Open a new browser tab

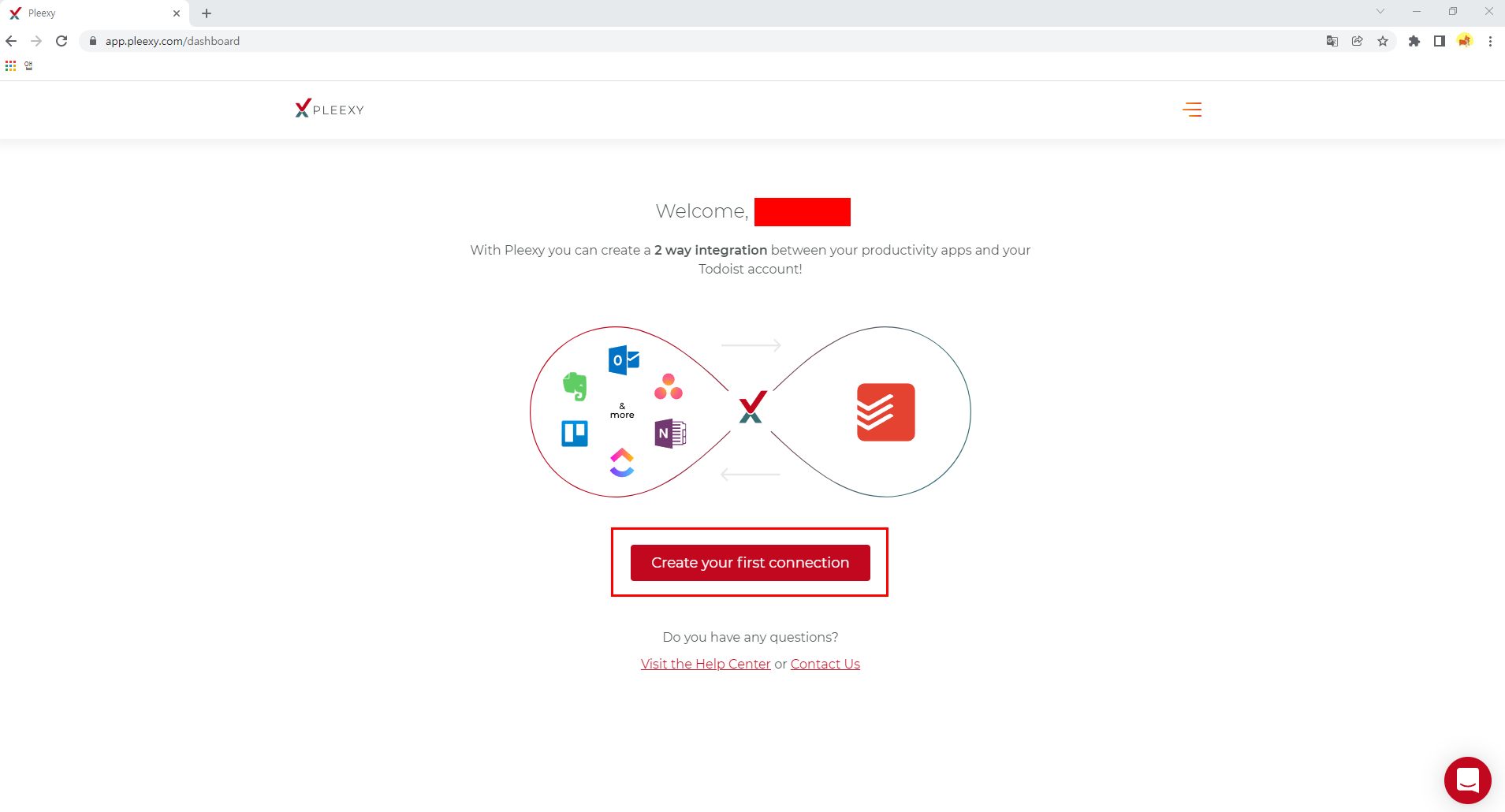pyautogui.click(x=207, y=13)
